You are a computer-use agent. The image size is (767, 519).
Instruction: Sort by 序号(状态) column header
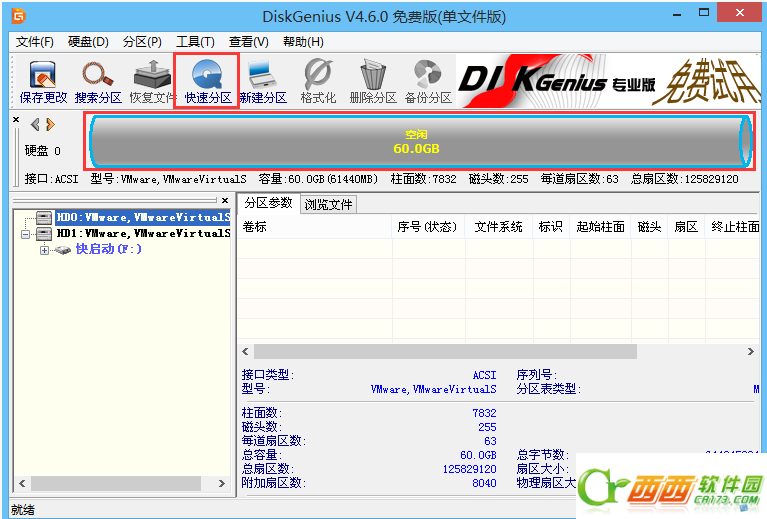point(428,227)
